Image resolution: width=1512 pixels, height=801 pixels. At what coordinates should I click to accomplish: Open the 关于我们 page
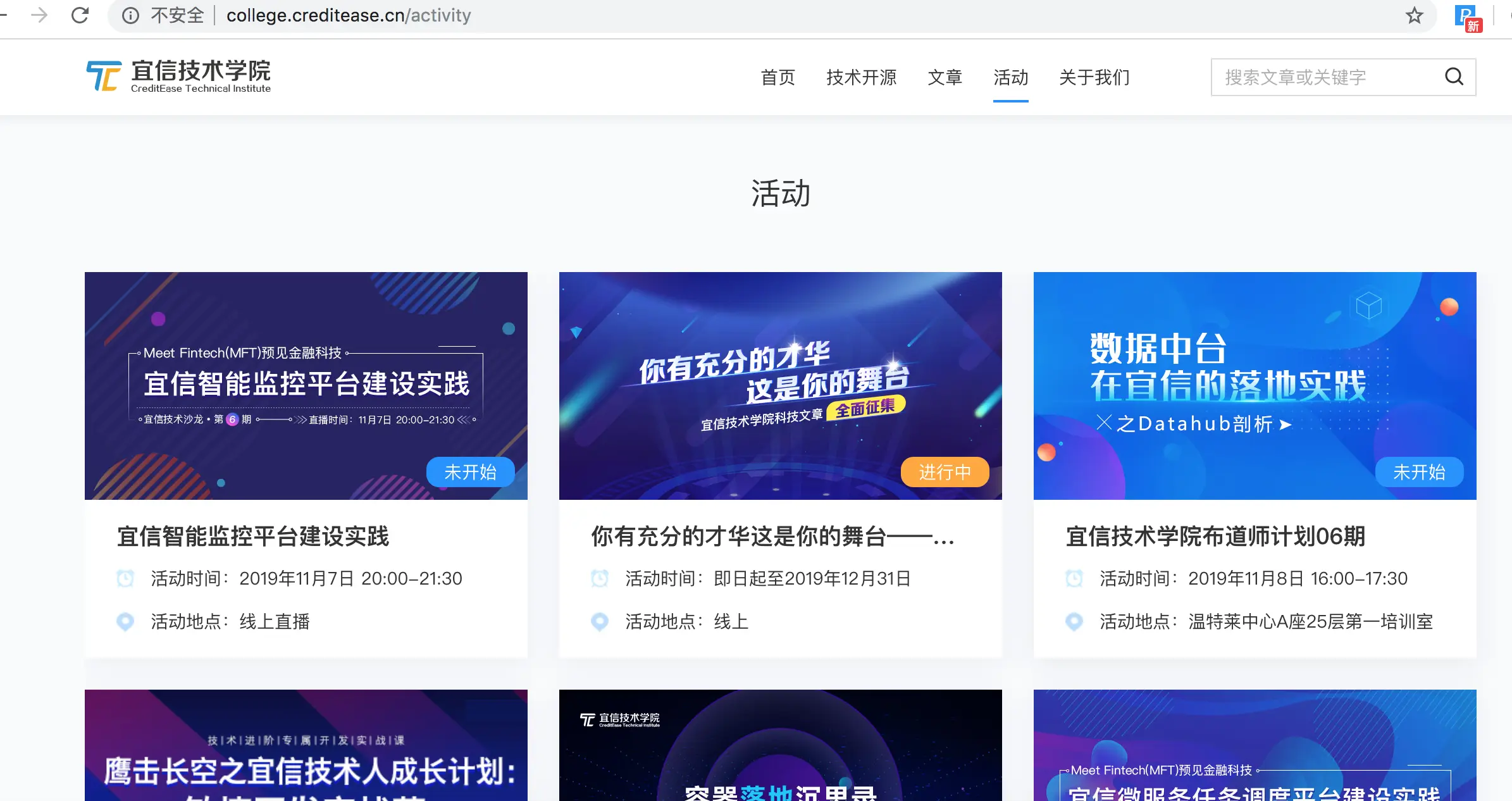click(x=1094, y=77)
